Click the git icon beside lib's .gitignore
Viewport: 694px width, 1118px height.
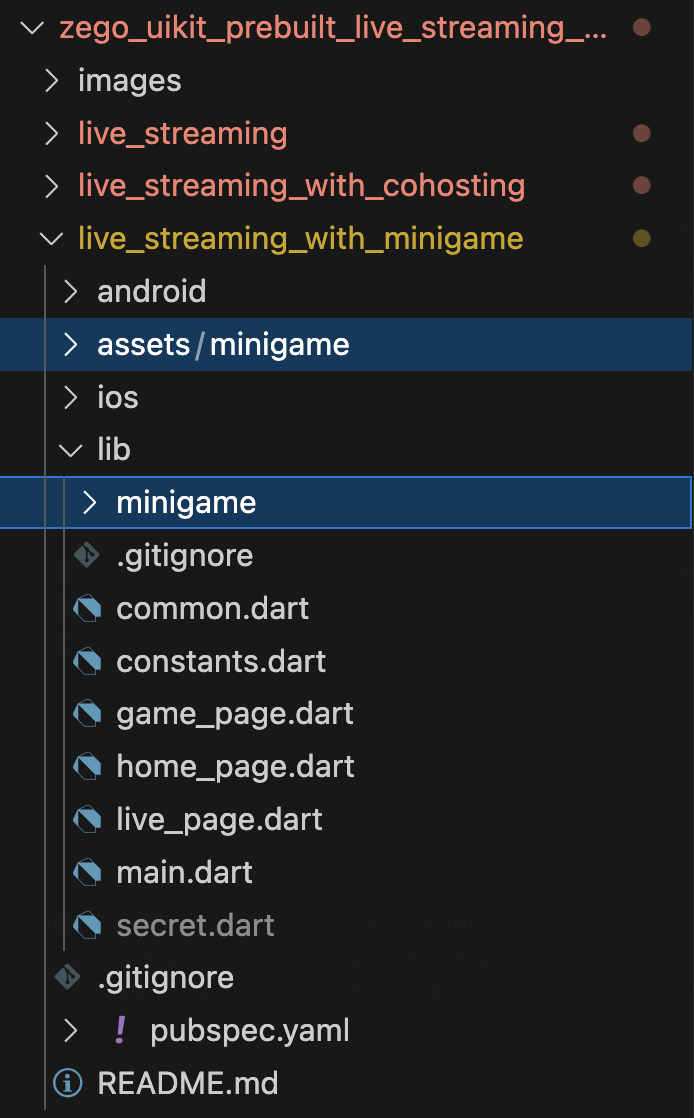click(88, 555)
